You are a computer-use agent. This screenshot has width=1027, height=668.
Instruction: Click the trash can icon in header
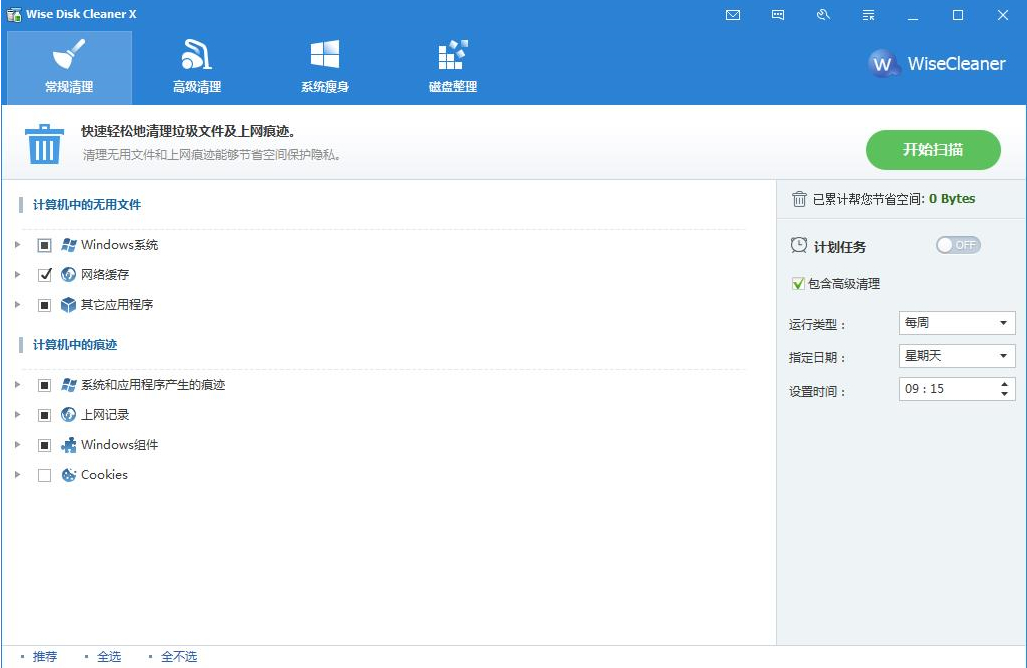[x=44, y=144]
